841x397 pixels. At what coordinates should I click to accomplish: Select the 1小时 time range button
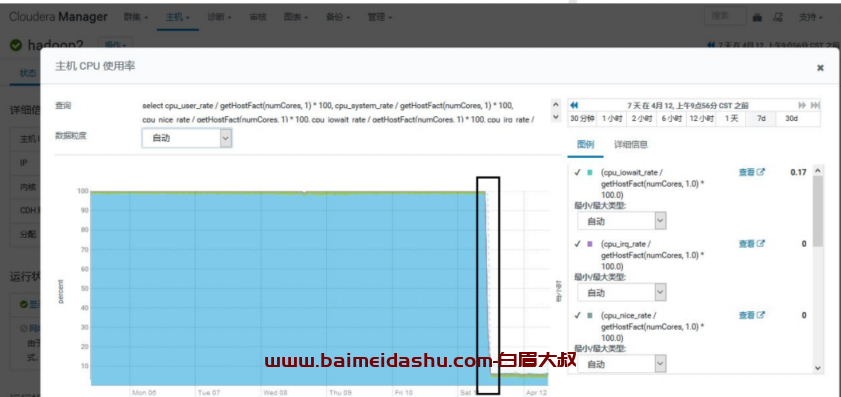click(x=612, y=118)
